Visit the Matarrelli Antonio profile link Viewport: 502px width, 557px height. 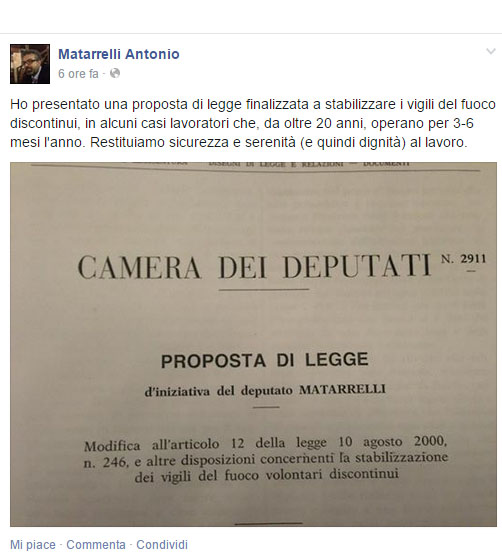[x=119, y=54]
